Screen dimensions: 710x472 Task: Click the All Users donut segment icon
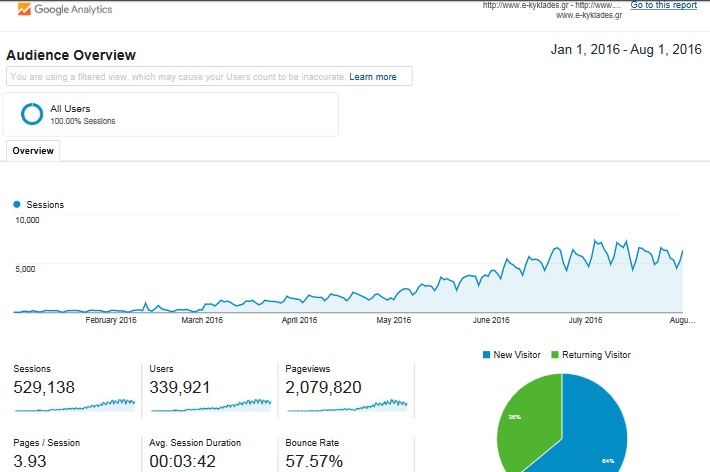tap(32, 114)
